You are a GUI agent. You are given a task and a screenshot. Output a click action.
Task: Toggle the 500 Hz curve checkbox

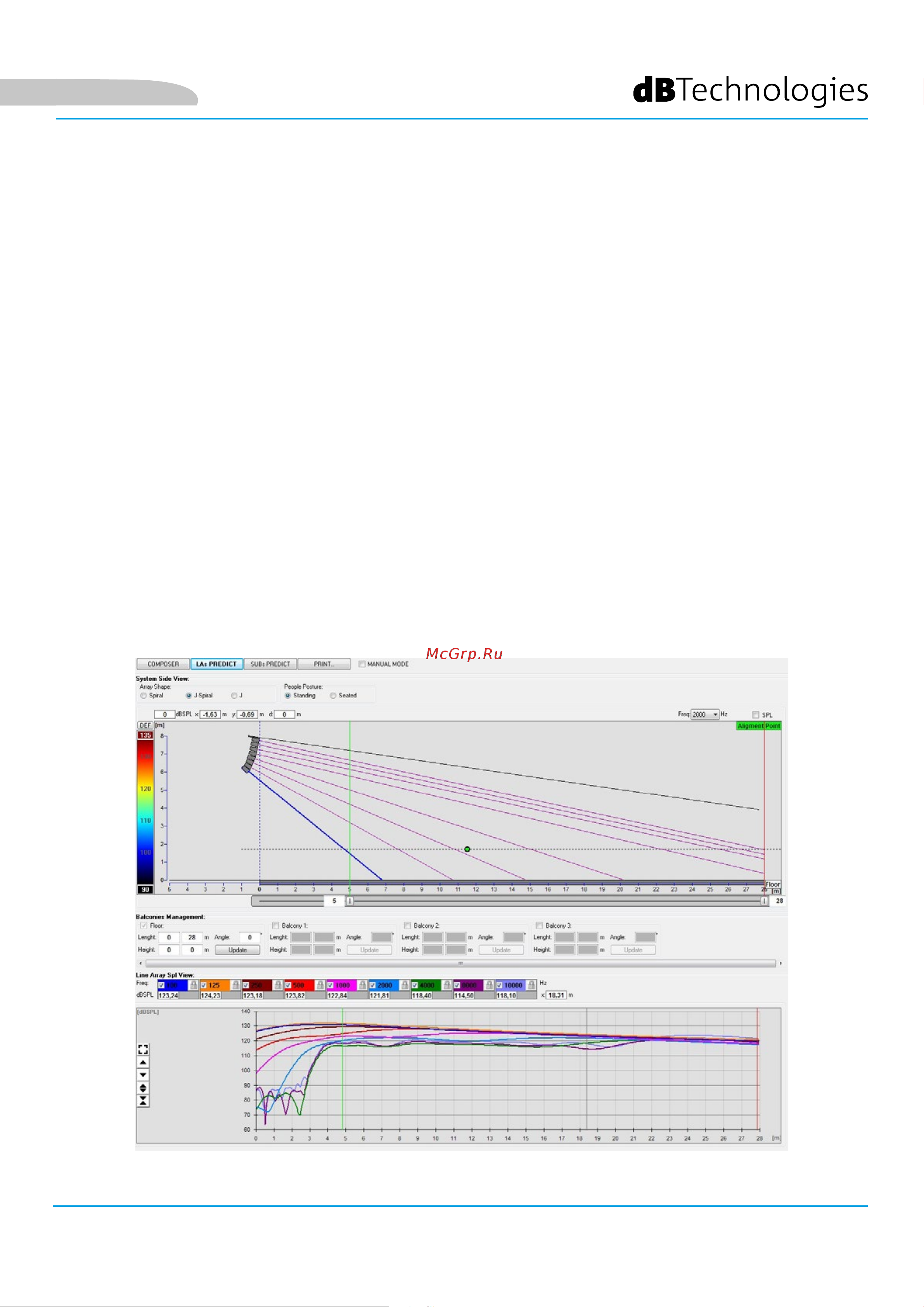(x=288, y=985)
